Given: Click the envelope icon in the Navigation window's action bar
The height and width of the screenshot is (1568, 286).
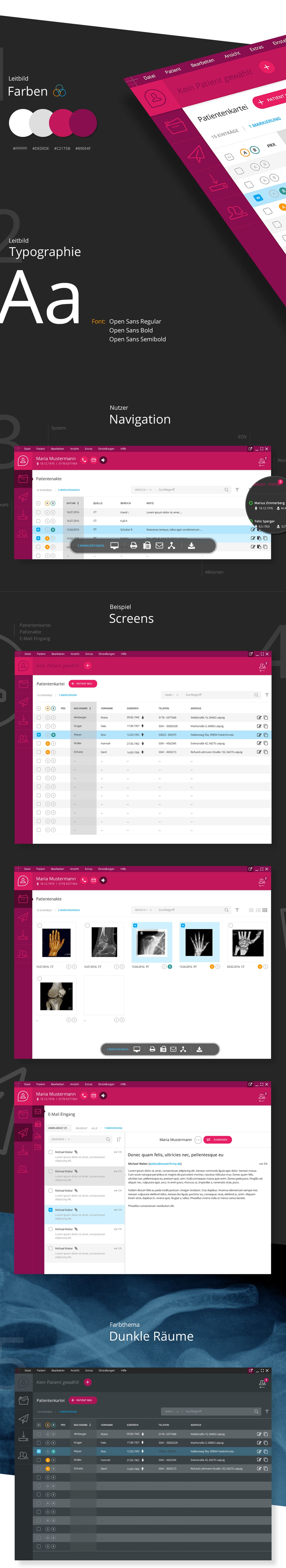Looking at the screenshot, I should [159, 545].
